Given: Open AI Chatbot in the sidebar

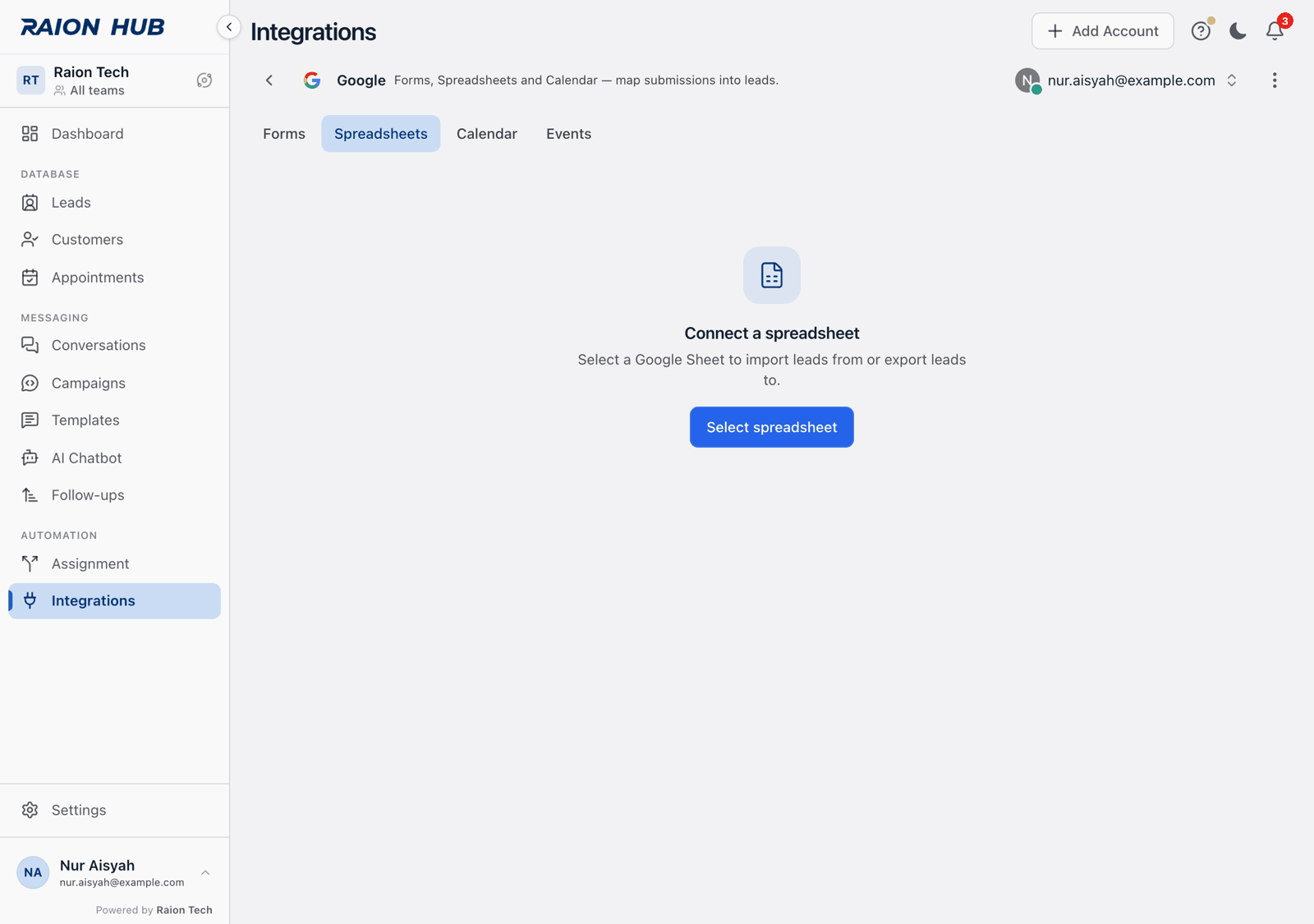Looking at the screenshot, I should point(114,458).
